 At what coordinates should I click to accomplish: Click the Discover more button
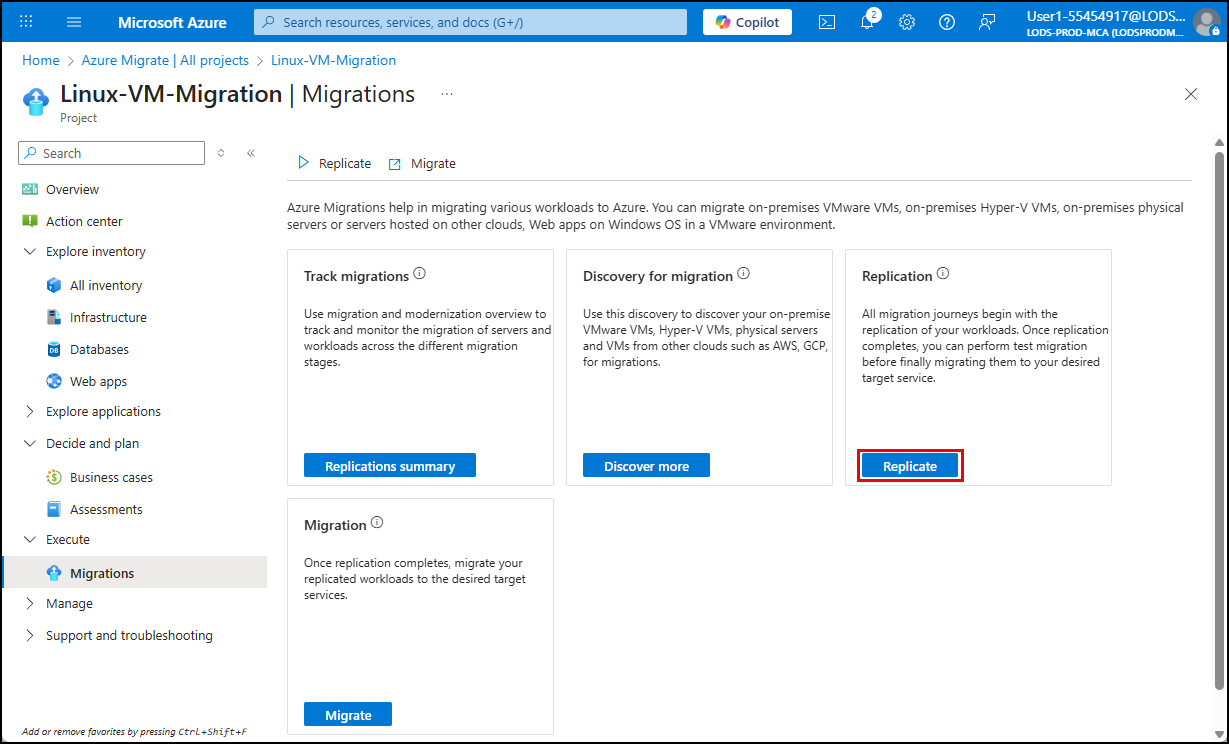point(646,465)
